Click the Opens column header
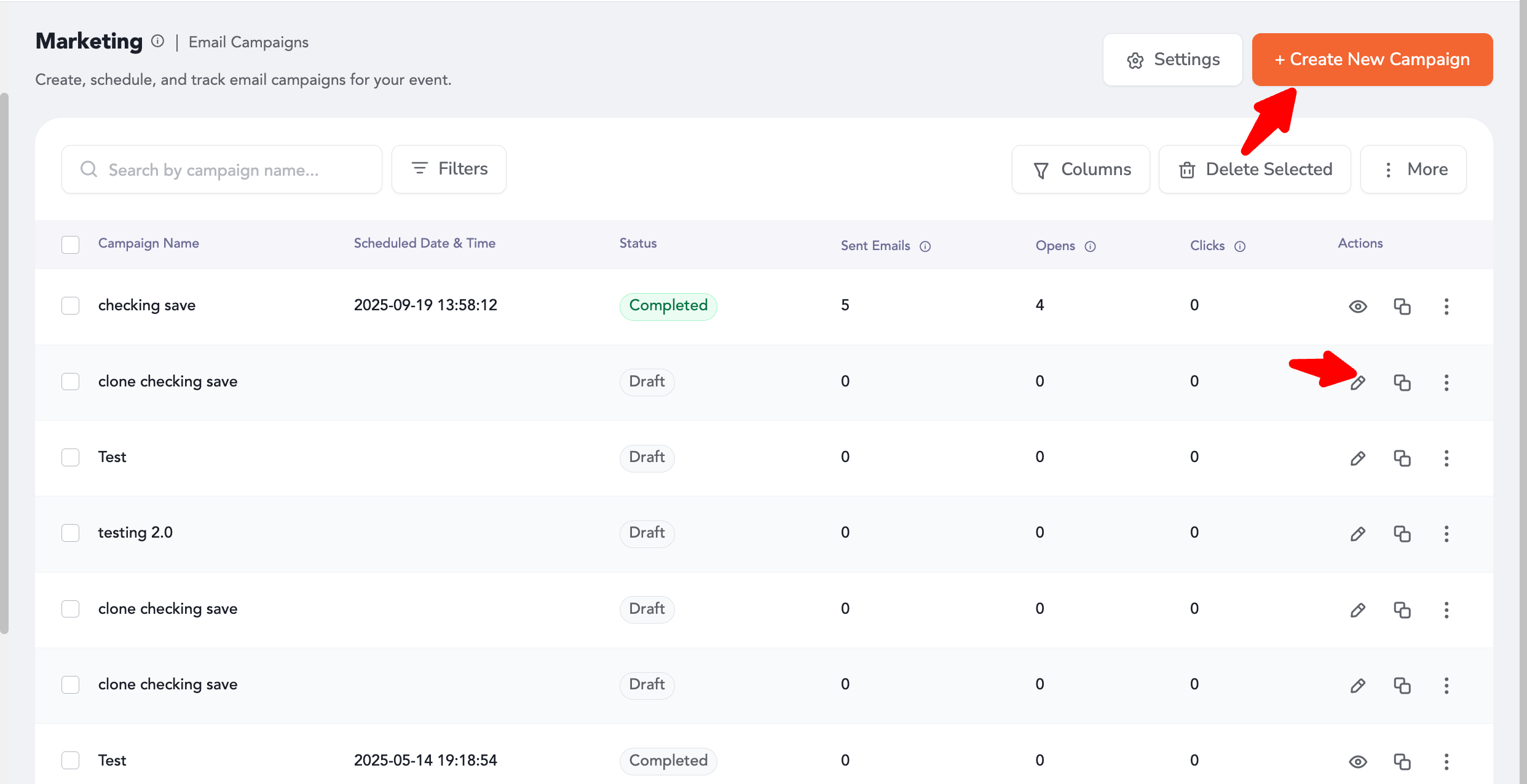Screen dimensions: 1527x784 (1055, 246)
